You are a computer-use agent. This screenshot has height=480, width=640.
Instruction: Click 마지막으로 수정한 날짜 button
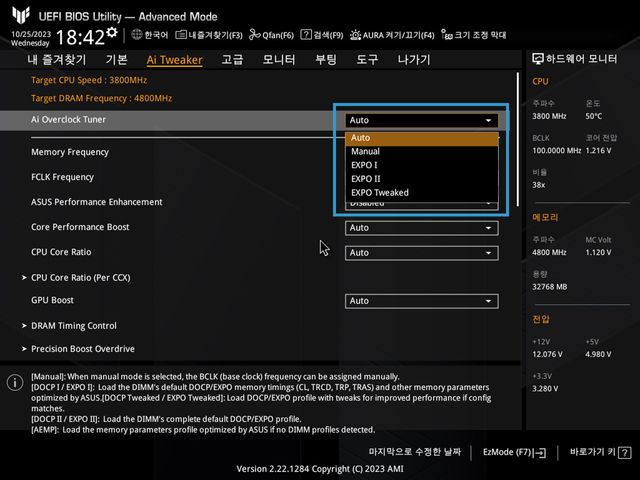[x=415, y=452]
